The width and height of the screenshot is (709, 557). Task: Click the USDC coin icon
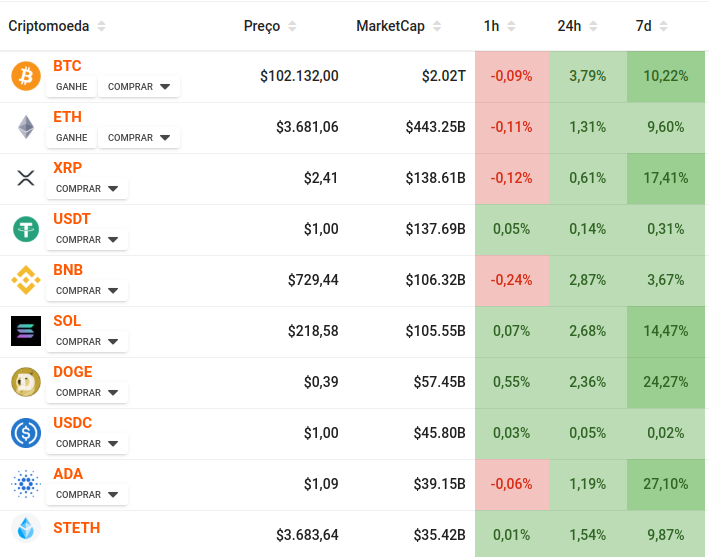[26, 433]
